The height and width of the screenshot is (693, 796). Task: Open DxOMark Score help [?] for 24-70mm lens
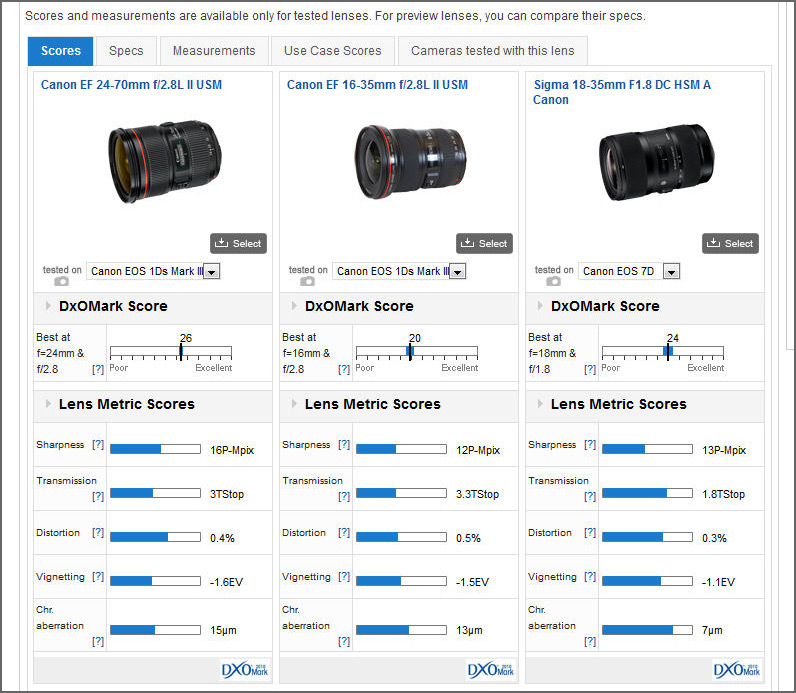[x=98, y=369]
